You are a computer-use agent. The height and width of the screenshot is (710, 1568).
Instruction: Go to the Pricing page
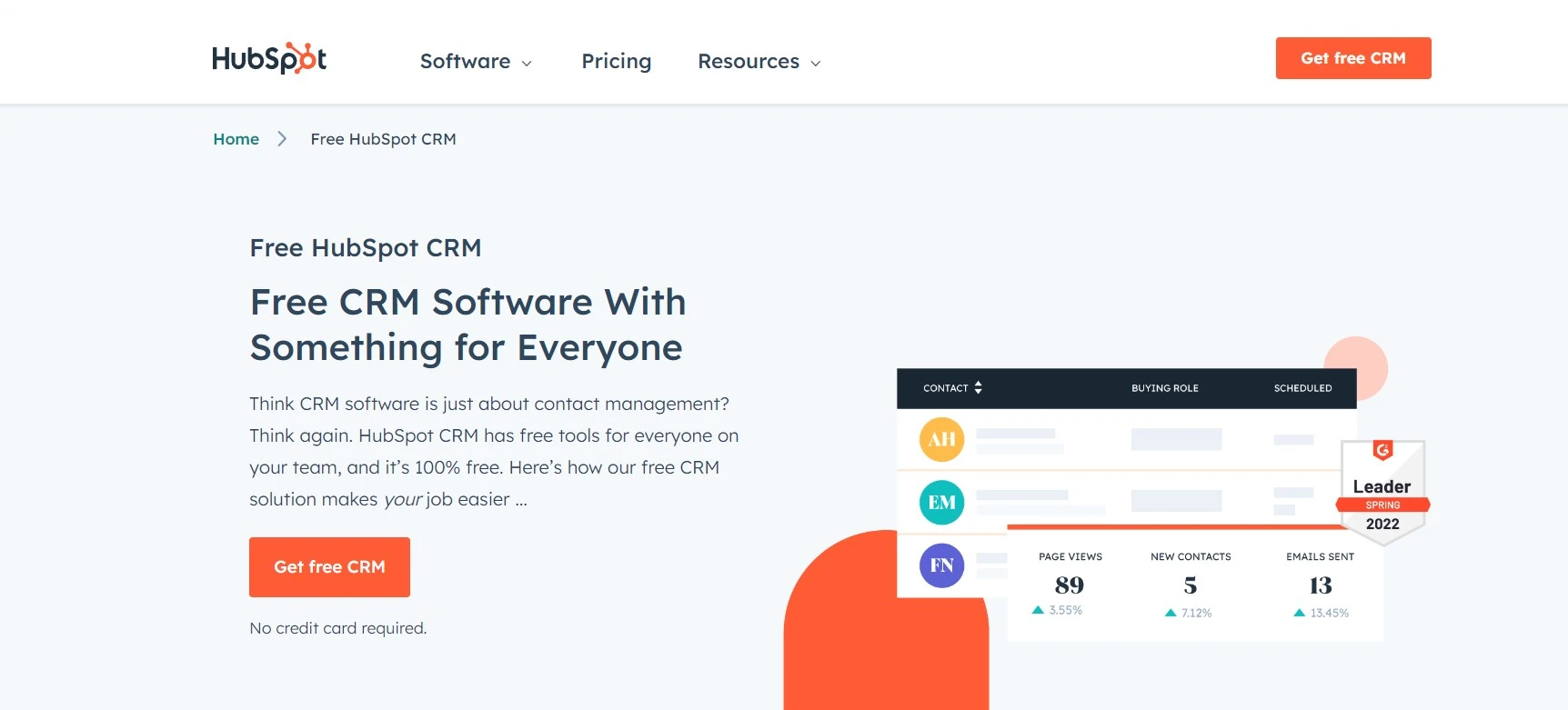(x=616, y=61)
